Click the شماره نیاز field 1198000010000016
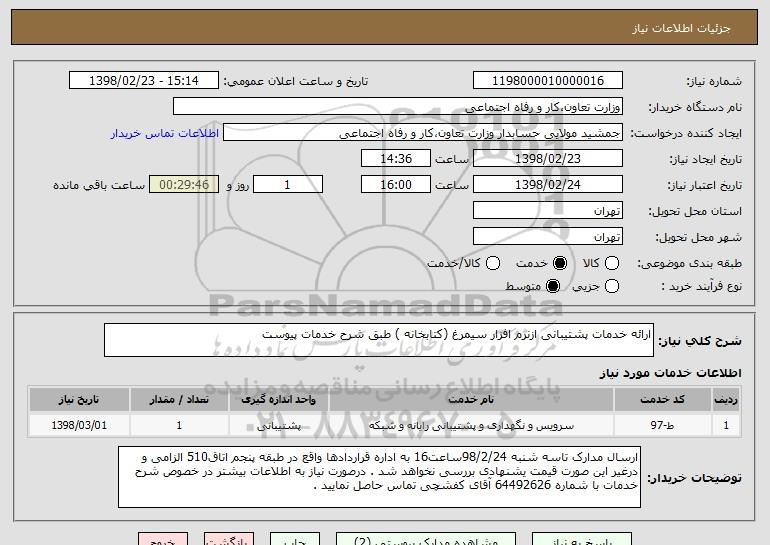Screen dimensions: 770x545 (x=548, y=81)
